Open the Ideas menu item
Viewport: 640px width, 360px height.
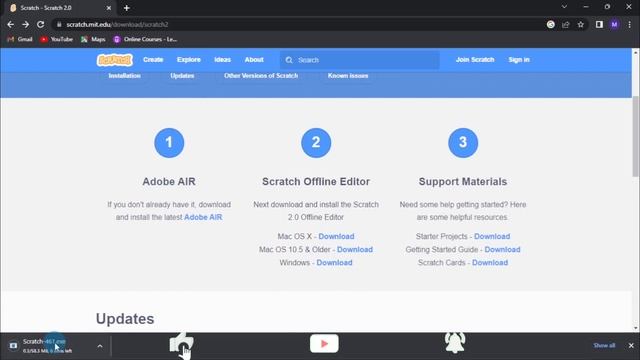point(222,60)
